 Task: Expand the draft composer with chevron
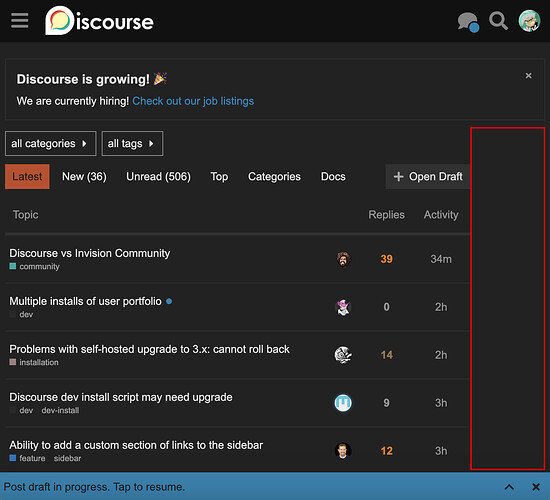[509, 487]
